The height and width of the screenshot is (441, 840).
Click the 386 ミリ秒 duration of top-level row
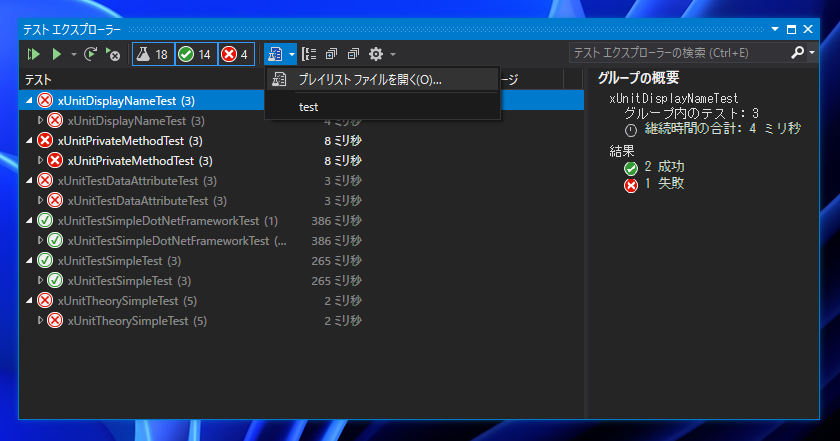(336, 220)
